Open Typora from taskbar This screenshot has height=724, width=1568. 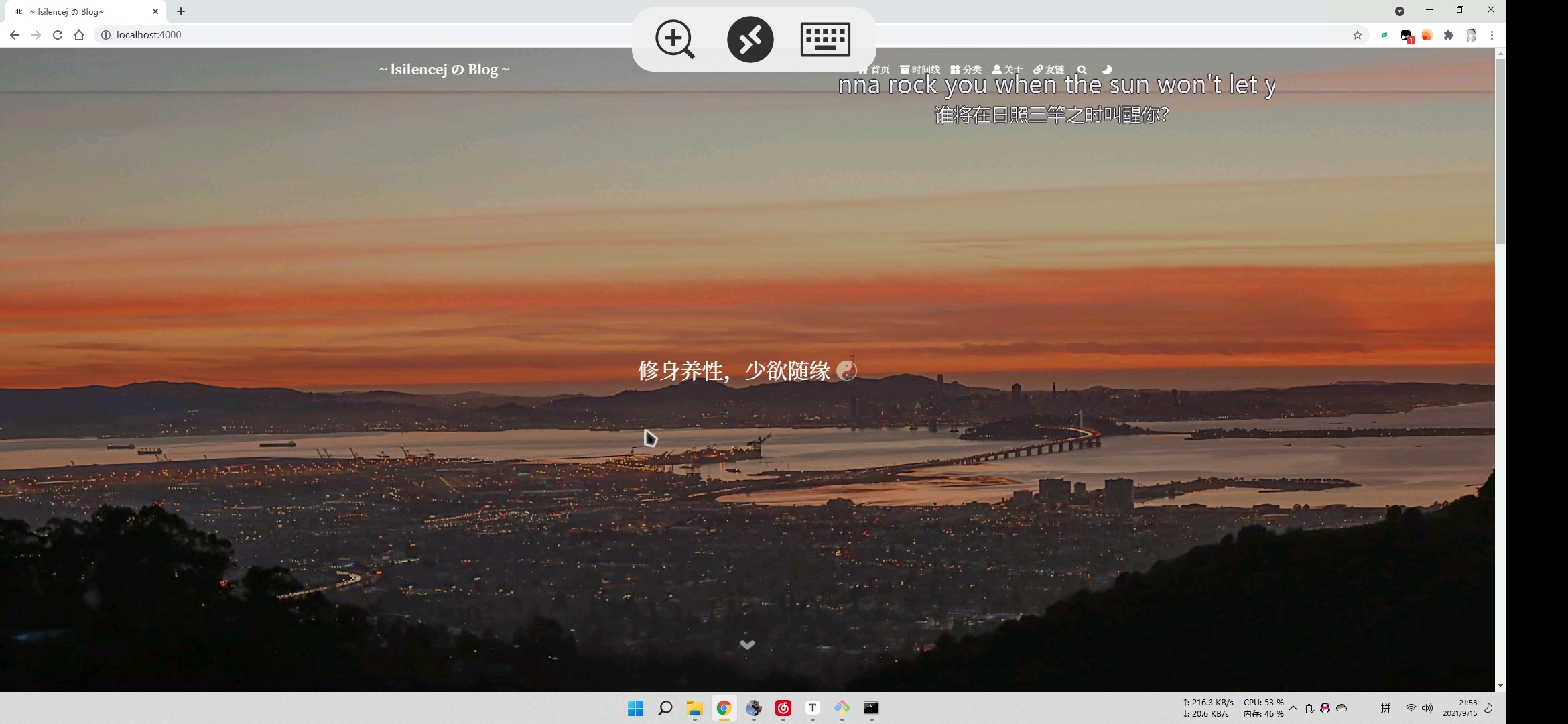click(x=812, y=708)
